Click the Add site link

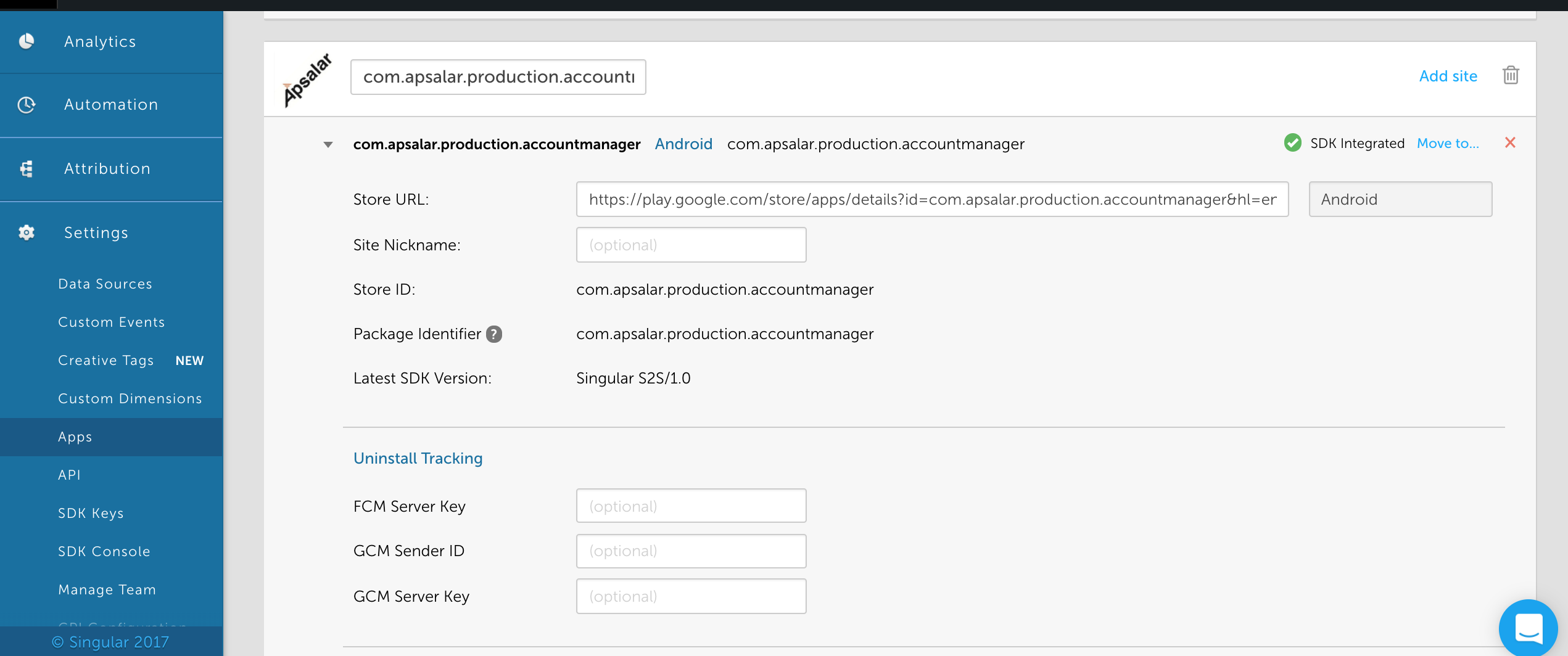[1448, 76]
